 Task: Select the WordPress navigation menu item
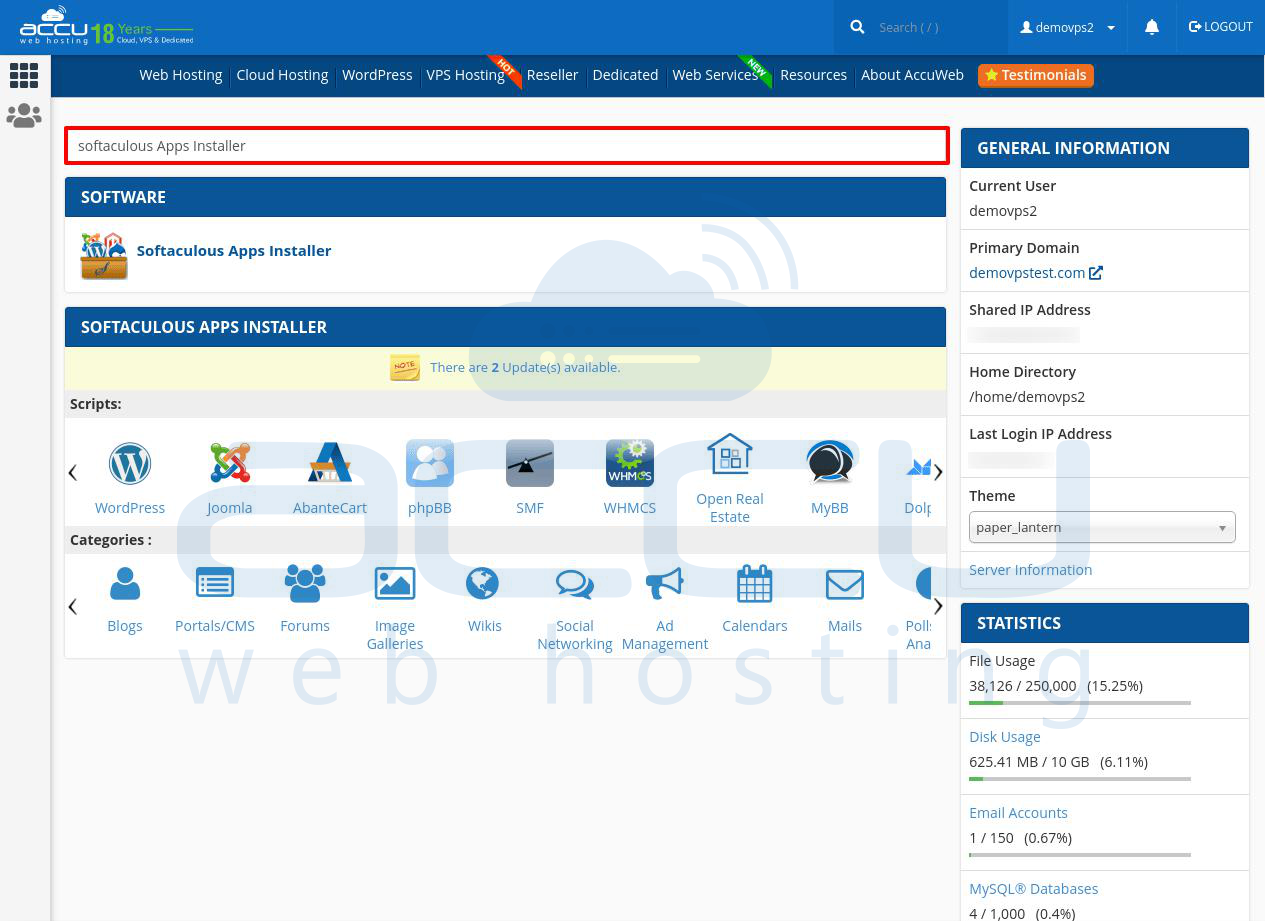pos(377,75)
